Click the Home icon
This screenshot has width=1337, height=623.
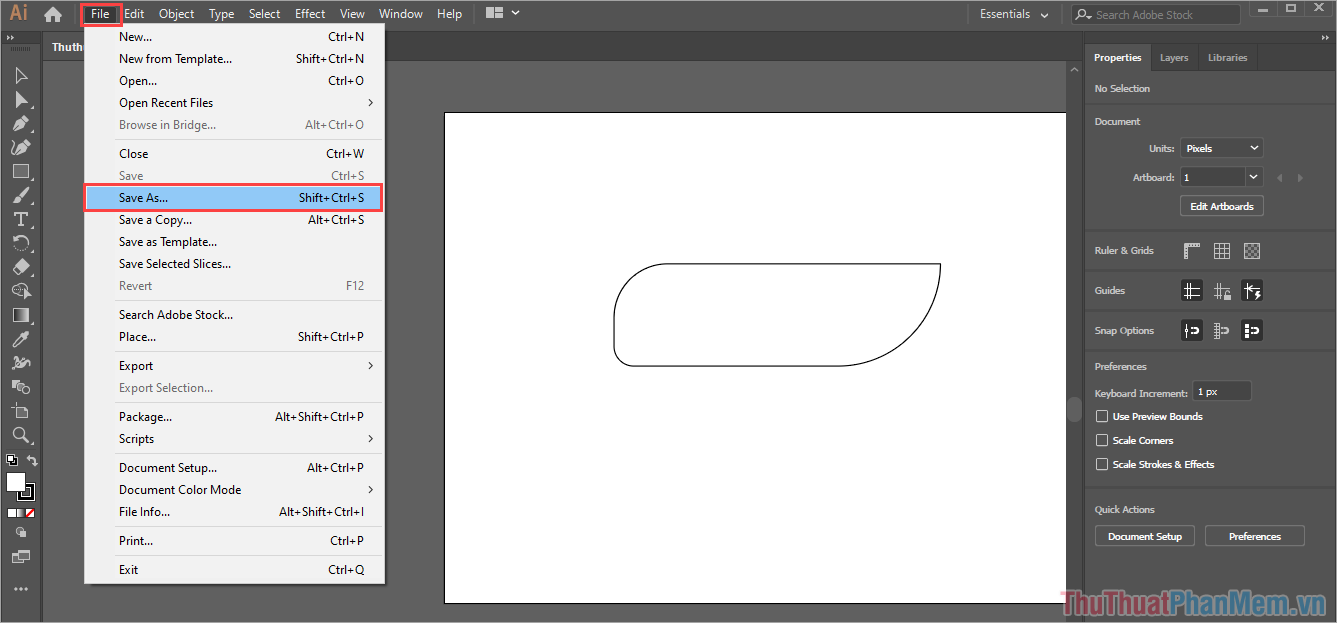click(53, 14)
